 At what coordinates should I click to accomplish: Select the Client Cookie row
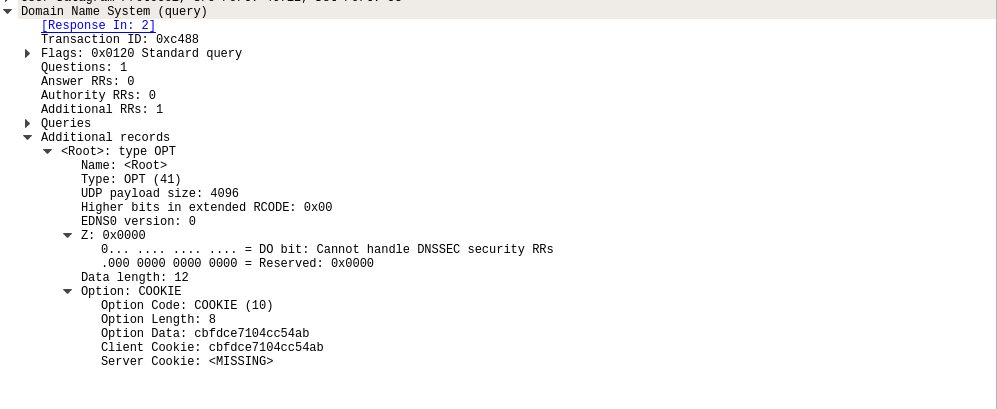(212, 347)
